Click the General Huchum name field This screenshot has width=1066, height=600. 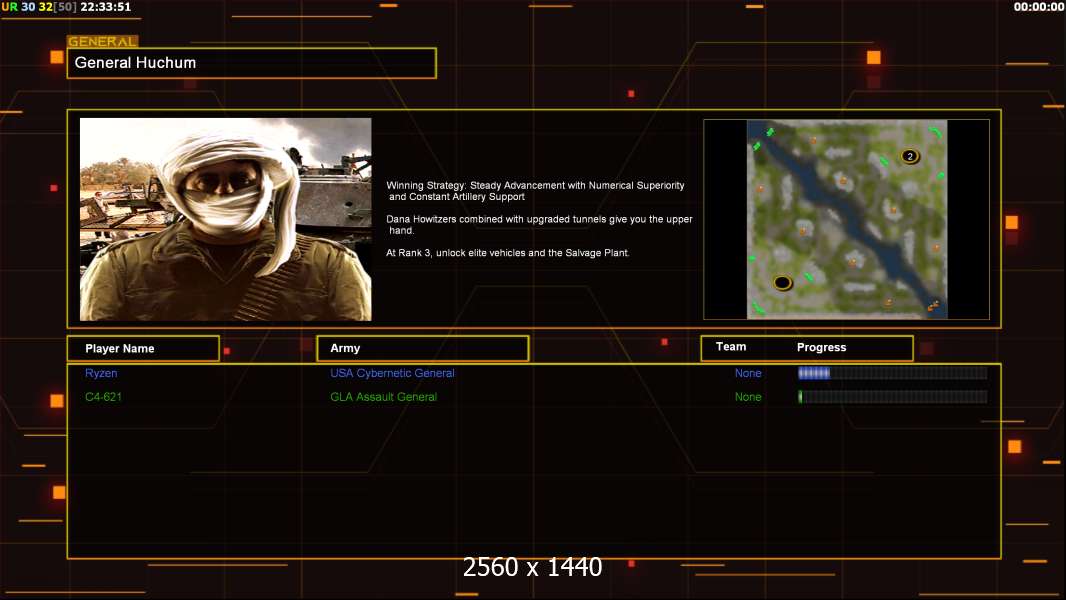point(251,63)
